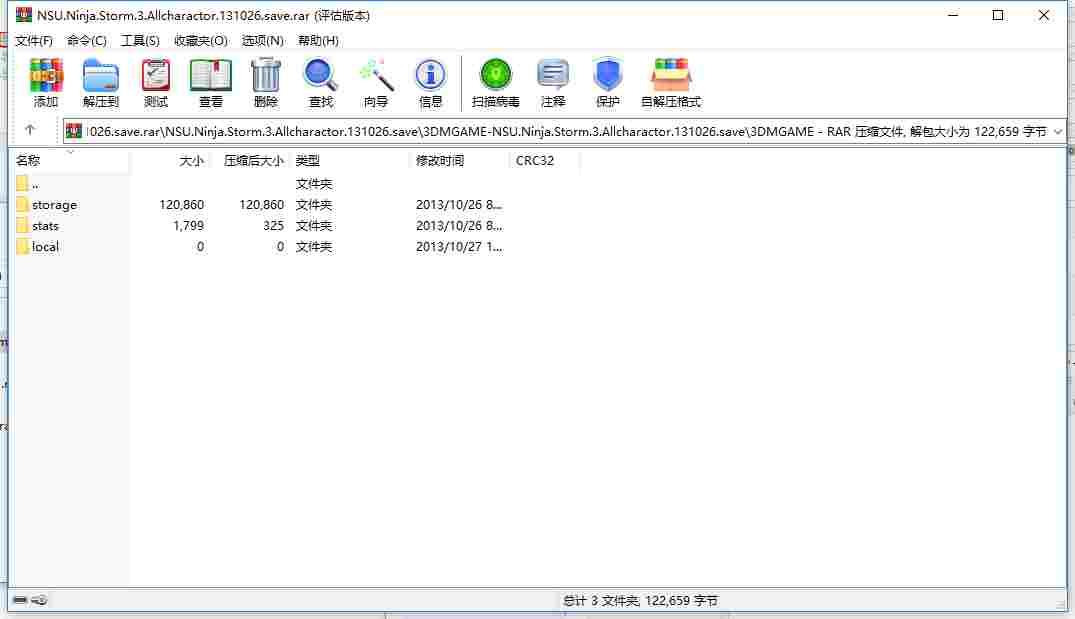Click the Find (查找) magnifier icon
The width and height of the screenshot is (1075, 619).
click(320, 75)
